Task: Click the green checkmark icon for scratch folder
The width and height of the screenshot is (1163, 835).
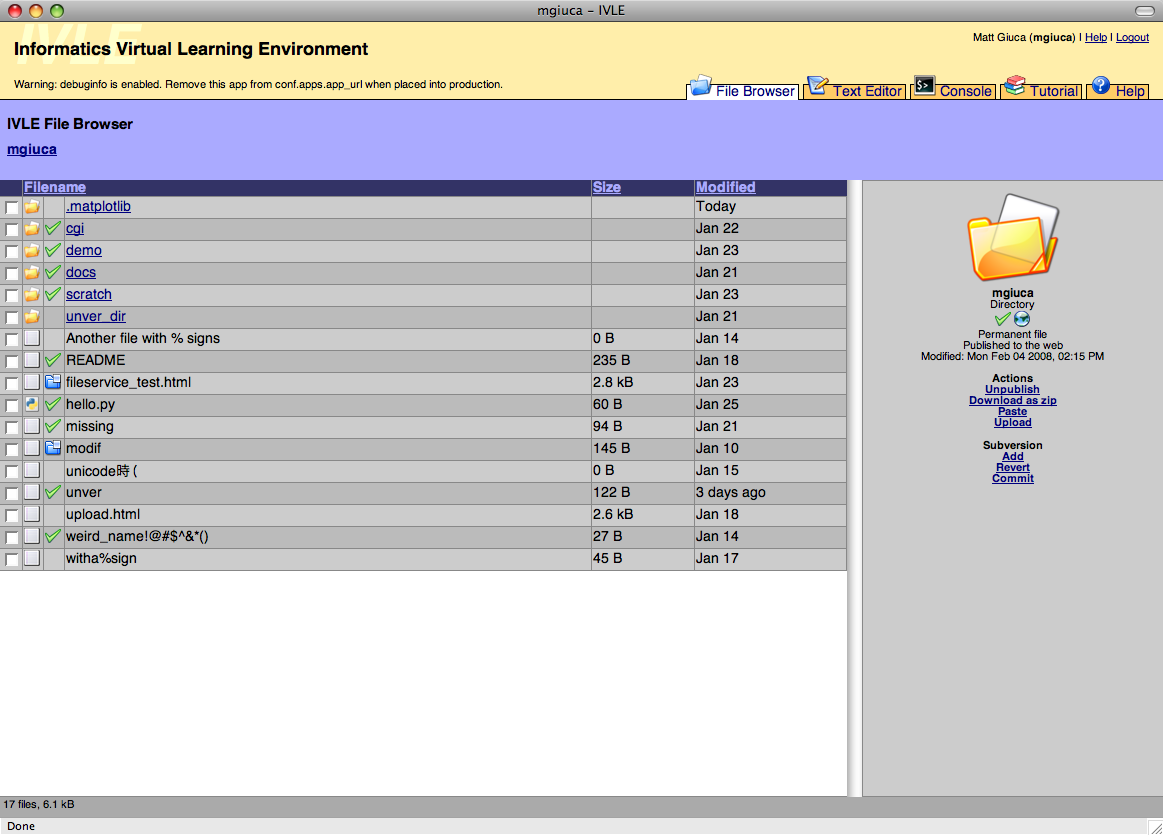Action: tap(53, 294)
